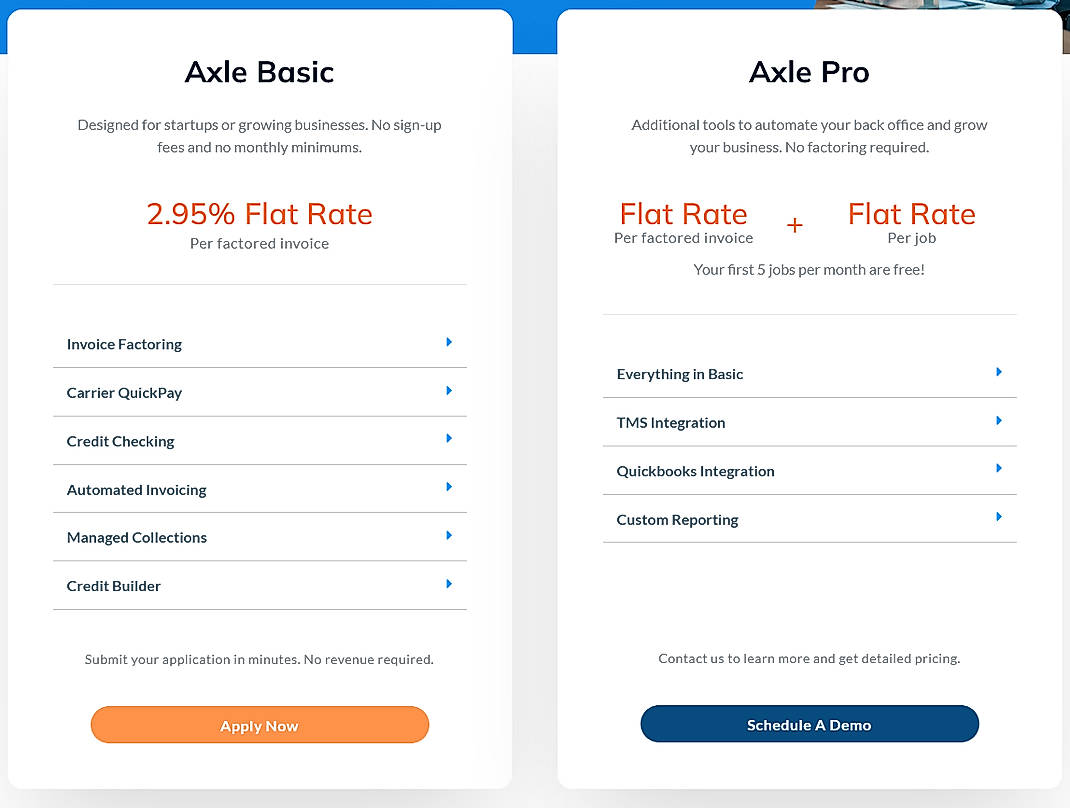This screenshot has height=808, width=1070.
Task: Select the Custom Reporting feature label
Action: point(677,519)
